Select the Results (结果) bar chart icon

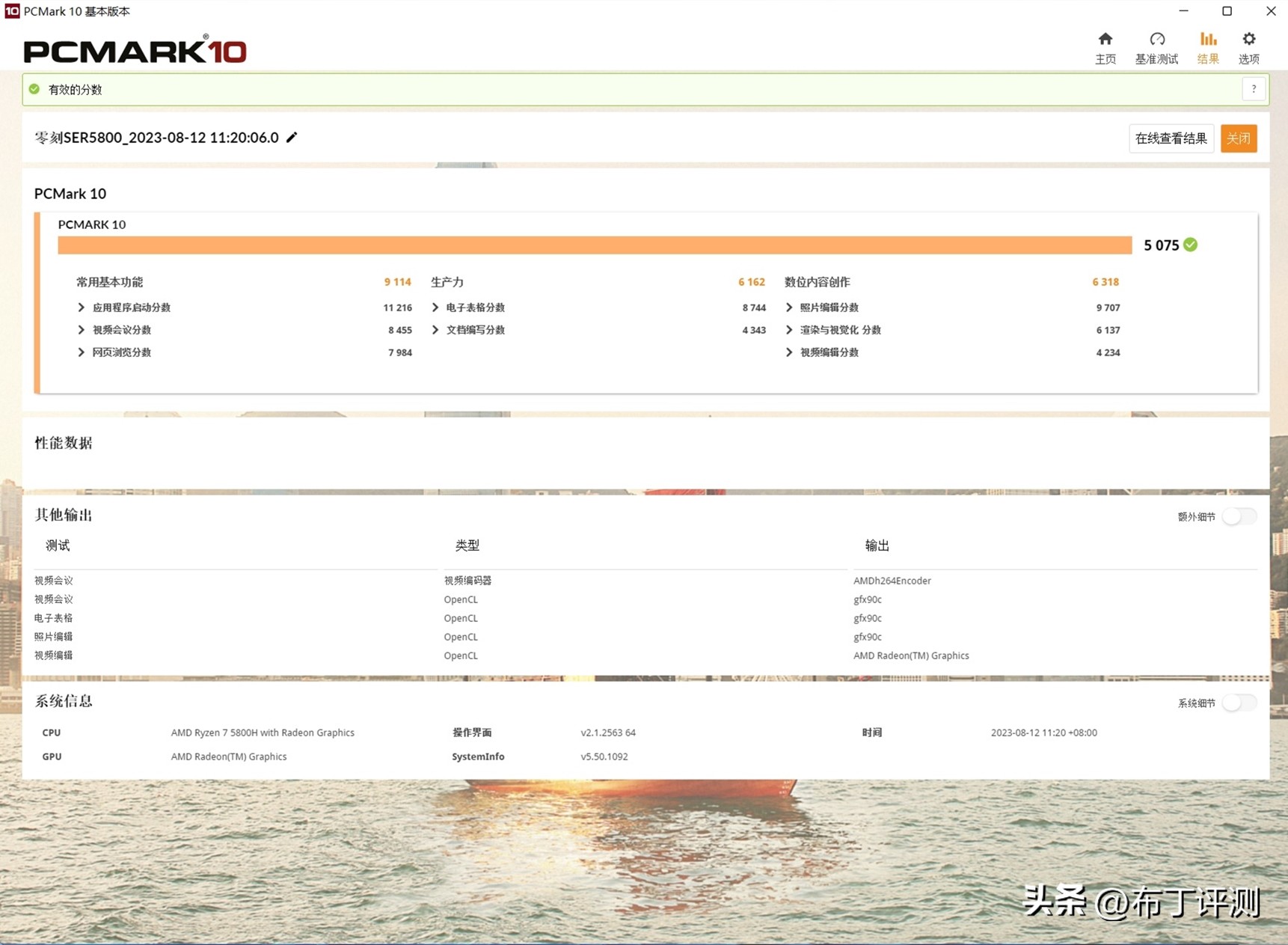1208,40
